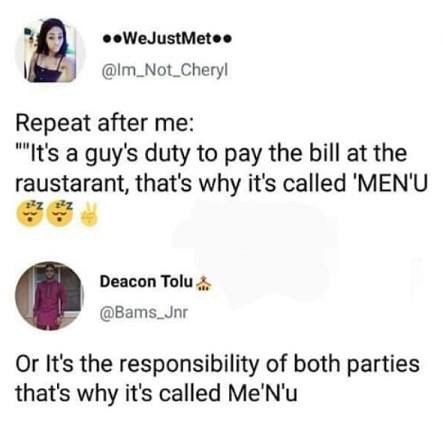Click the ••WeJustMet•• display name
The height and width of the screenshot is (422, 443).
(167, 40)
